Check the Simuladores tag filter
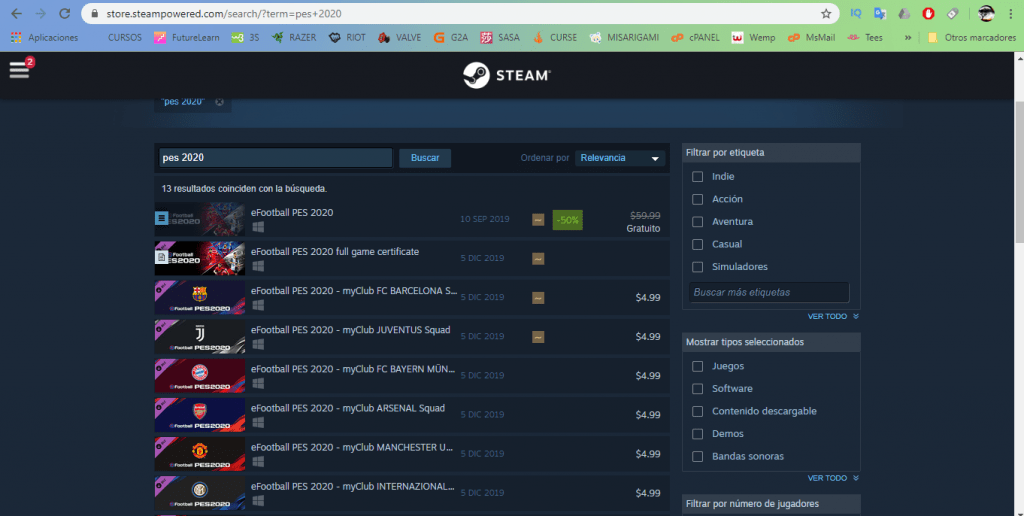Viewport: 1024px width, 516px height. 697,266
